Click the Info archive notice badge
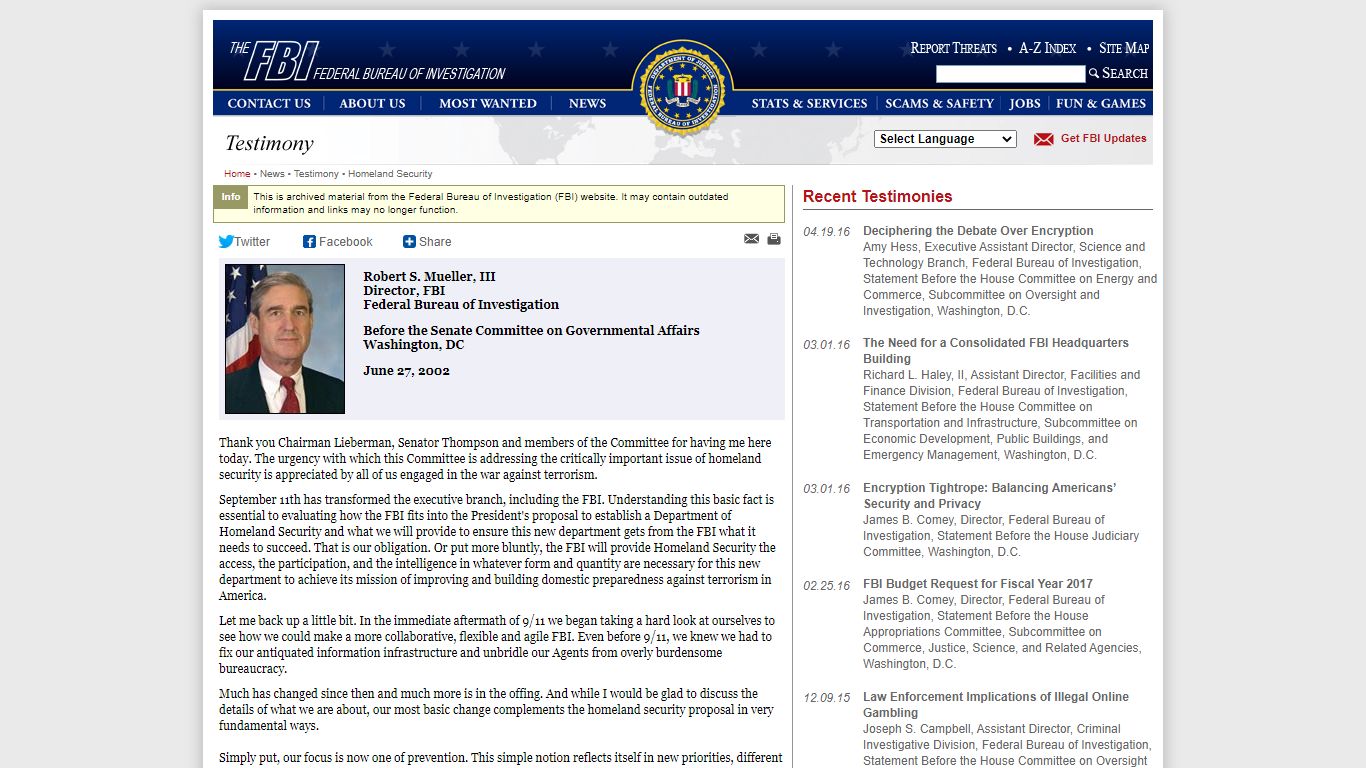The height and width of the screenshot is (768, 1366). point(231,197)
